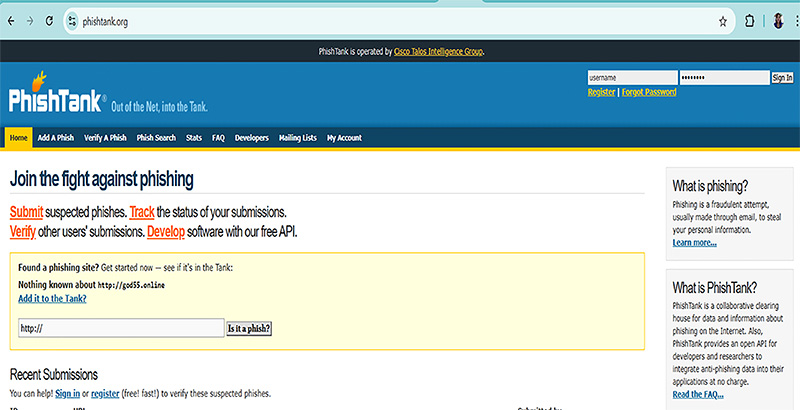Reload the page with refresh icon
Viewport: 800px width, 410px height.
point(49,21)
